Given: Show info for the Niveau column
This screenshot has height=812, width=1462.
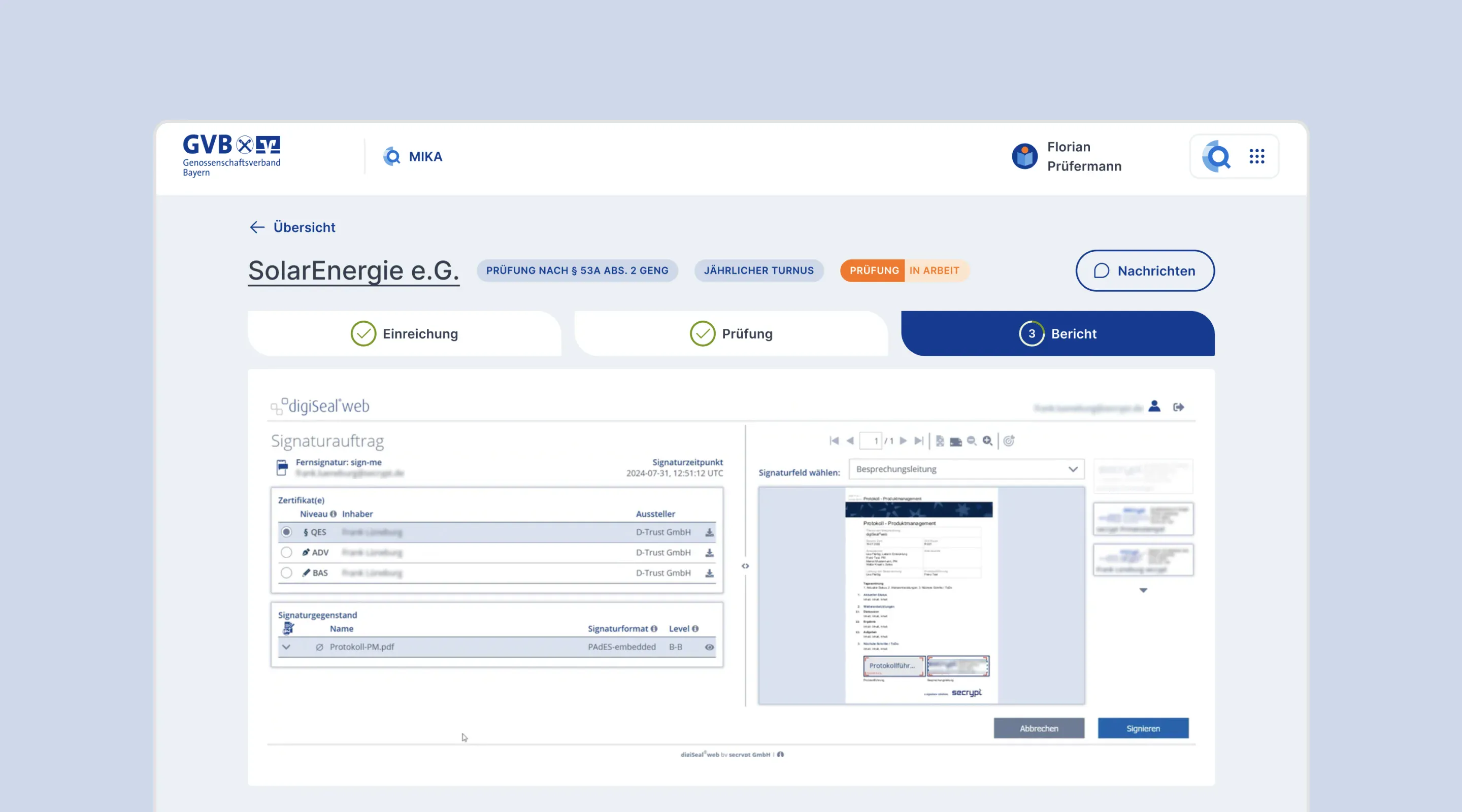Looking at the screenshot, I should click(333, 514).
